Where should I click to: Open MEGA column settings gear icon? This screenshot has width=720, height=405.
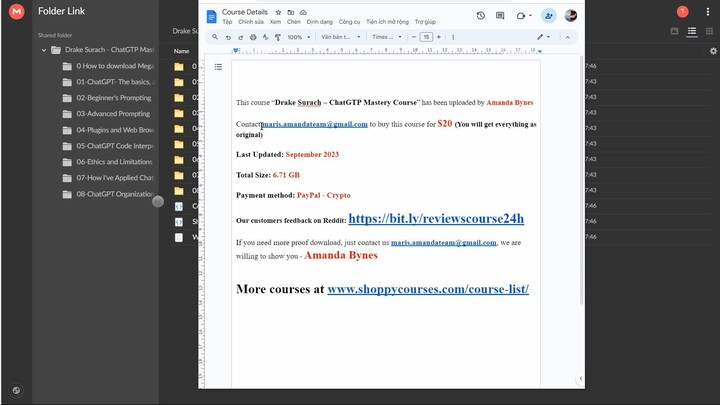(x=713, y=50)
